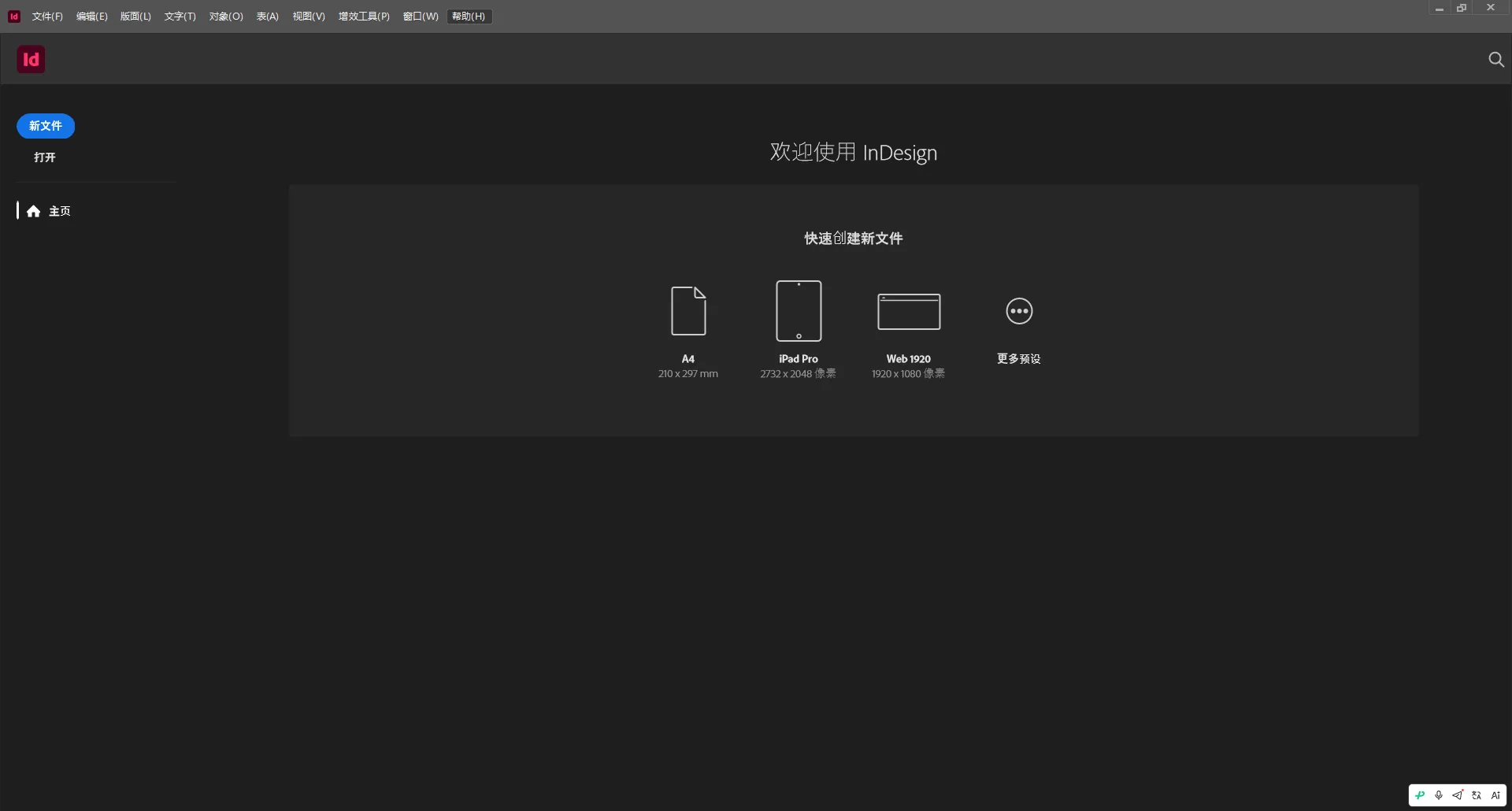Open more presets ellipsis circle icon

1019,311
